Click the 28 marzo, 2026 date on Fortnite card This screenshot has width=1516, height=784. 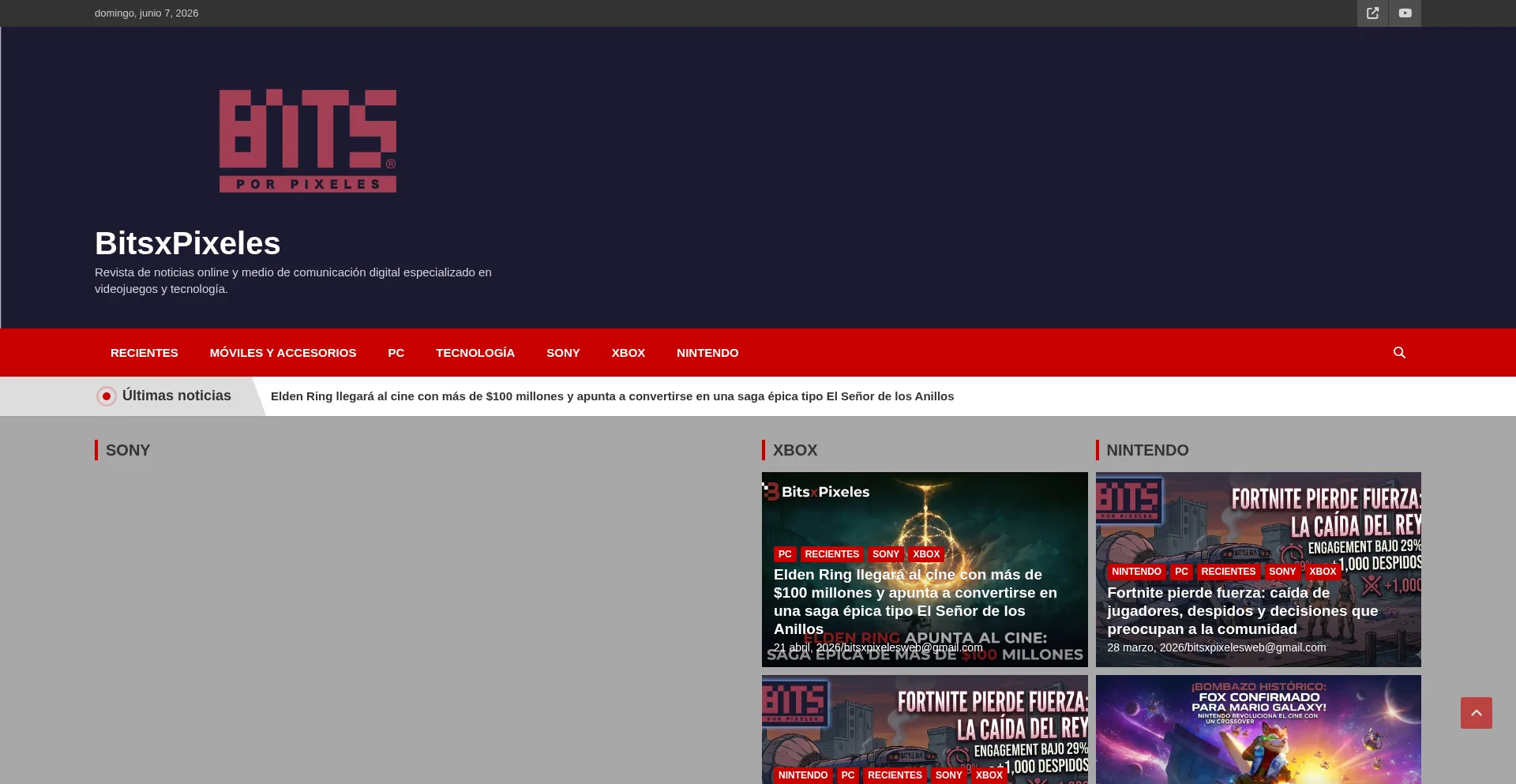(x=1144, y=647)
